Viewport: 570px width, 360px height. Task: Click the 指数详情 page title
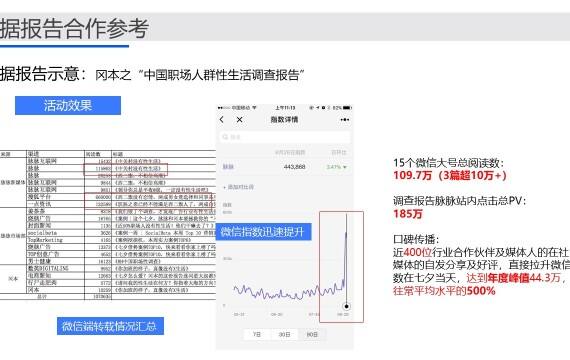click(284, 119)
